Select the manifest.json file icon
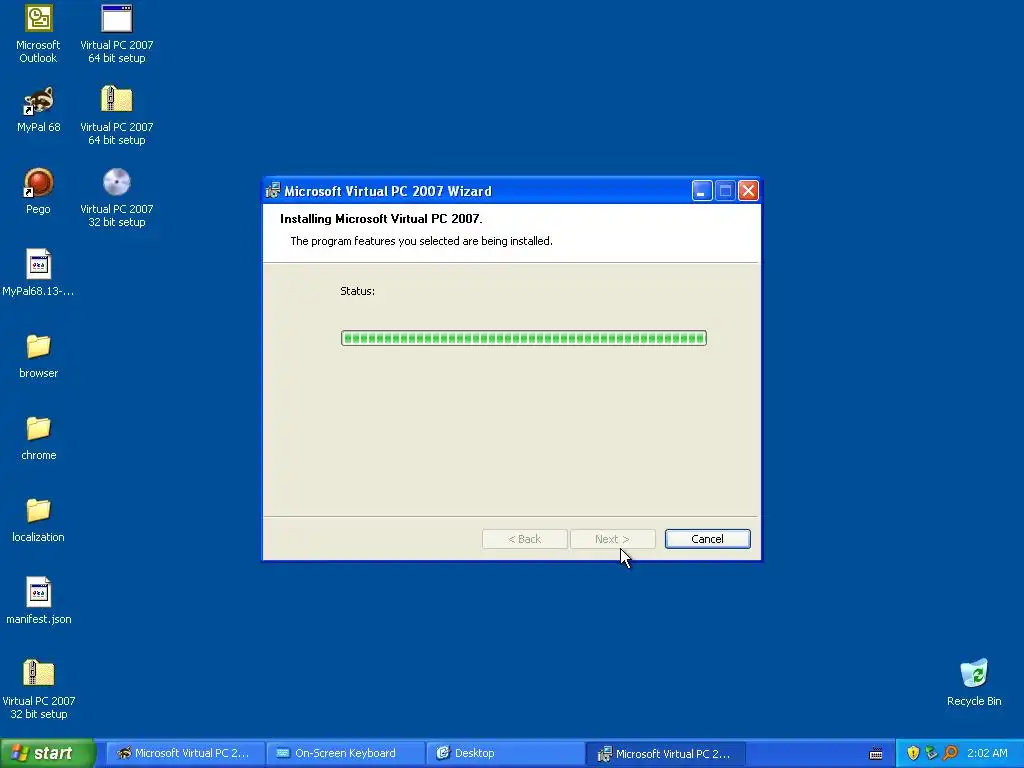The width and height of the screenshot is (1024, 768). pos(38,601)
